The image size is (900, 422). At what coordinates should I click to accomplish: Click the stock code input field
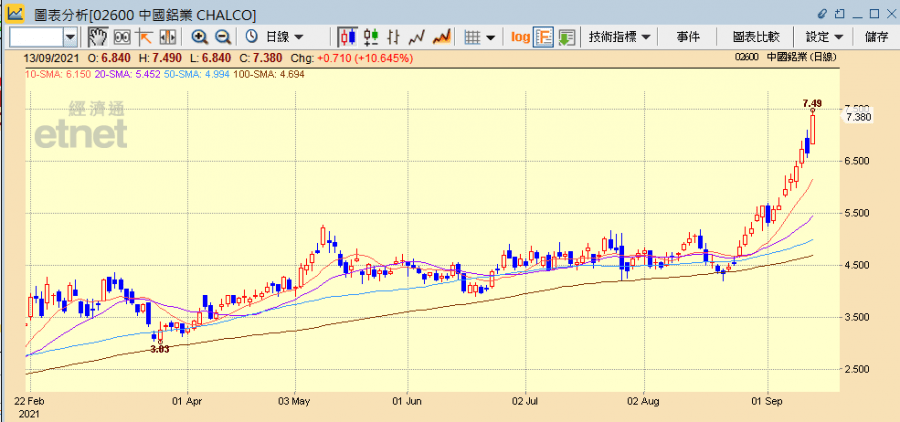point(36,37)
